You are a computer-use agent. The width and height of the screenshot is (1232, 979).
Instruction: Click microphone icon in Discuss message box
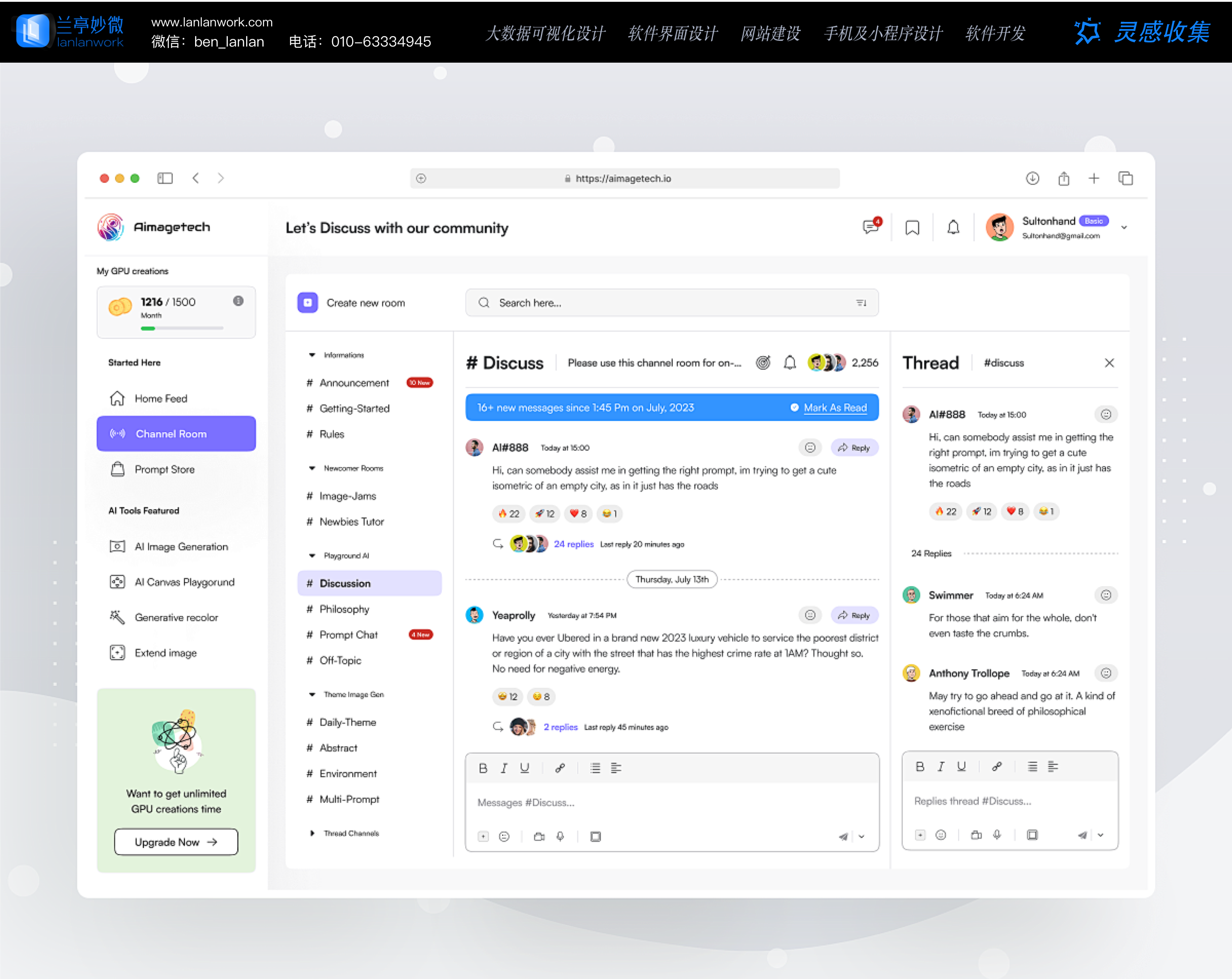pos(560,836)
